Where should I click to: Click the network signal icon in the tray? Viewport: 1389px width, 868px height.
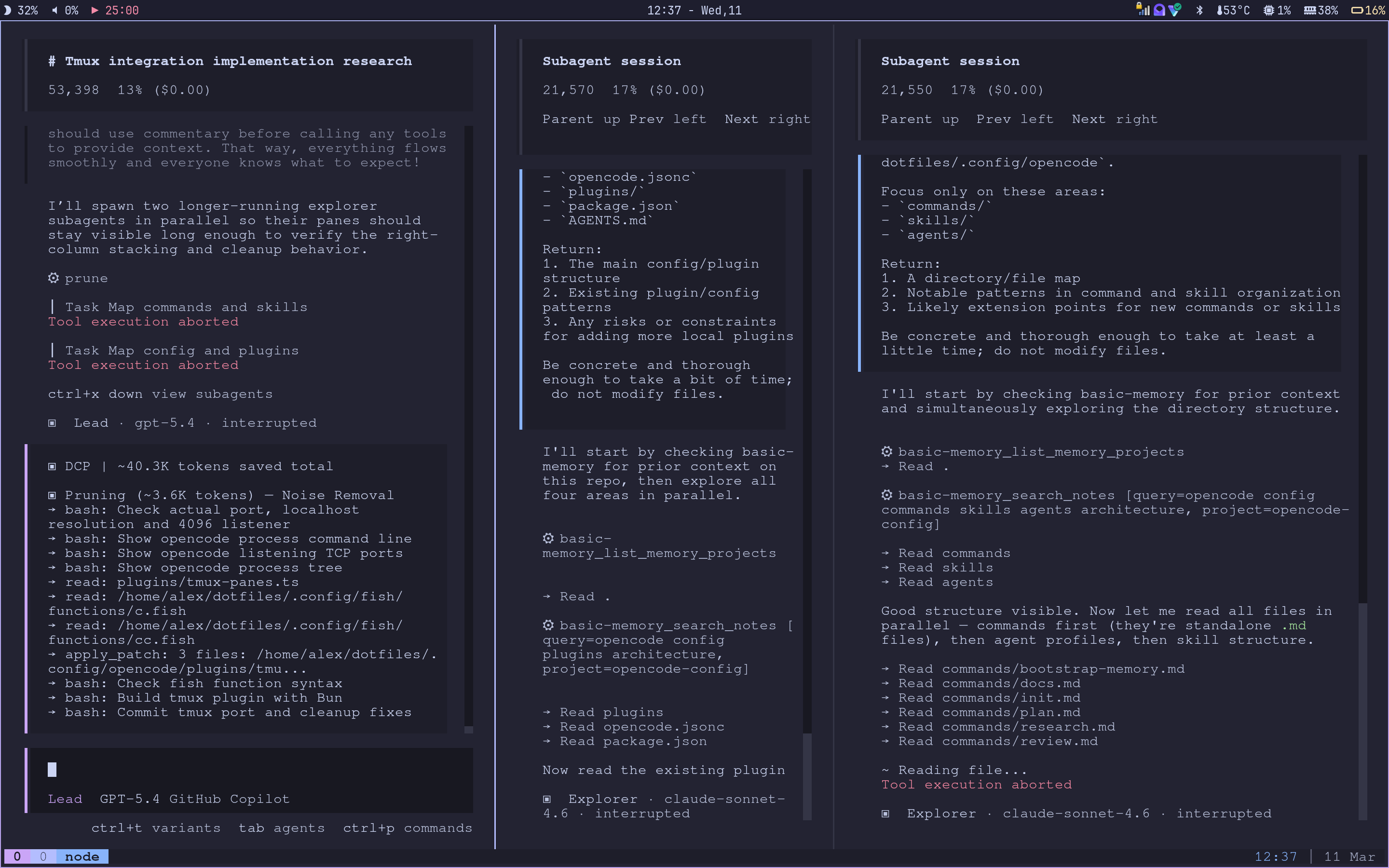point(1144,10)
